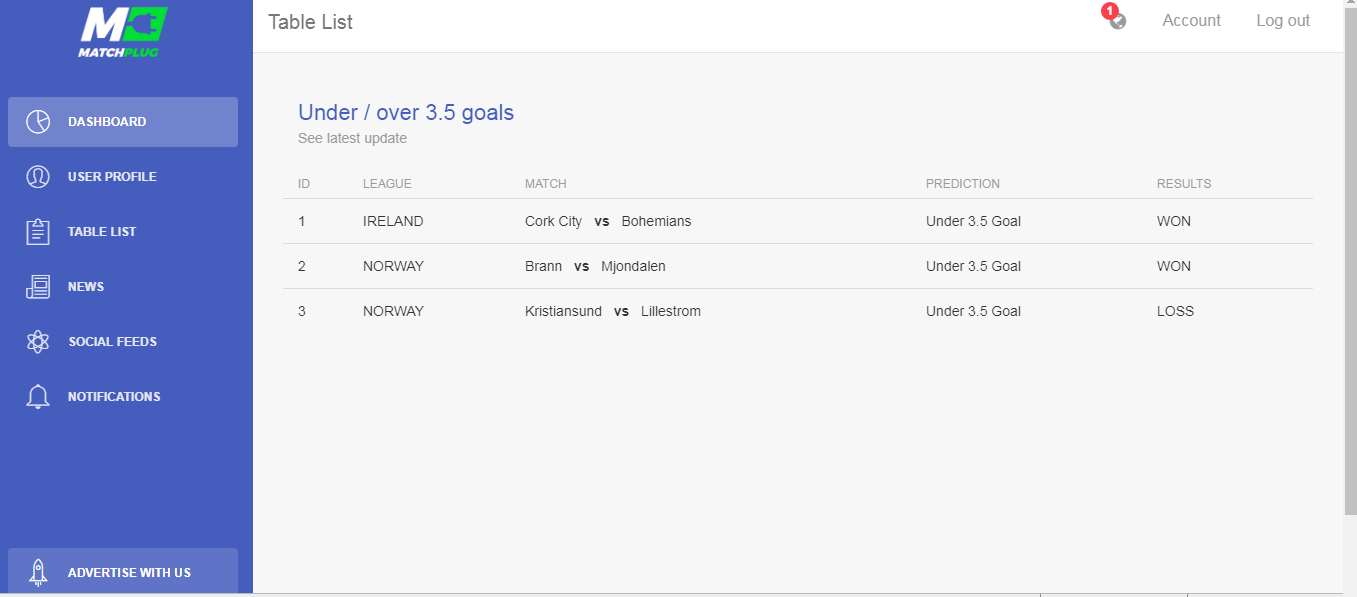Open the globe notification icon with badge
Image resolution: width=1357 pixels, height=597 pixels.
pos(1115,18)
